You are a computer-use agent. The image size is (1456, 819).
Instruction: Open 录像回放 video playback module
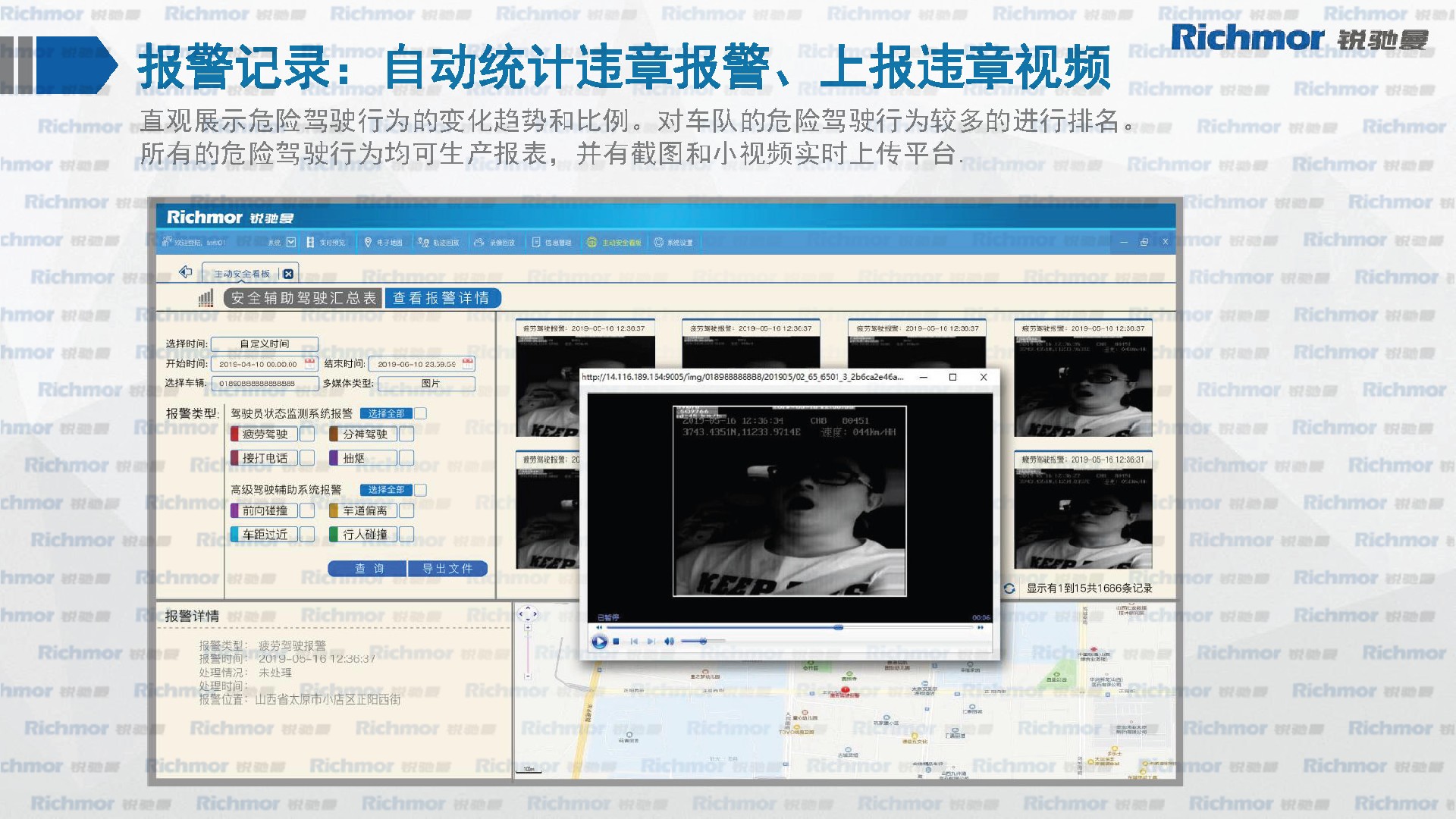click(x=494, y=243)
